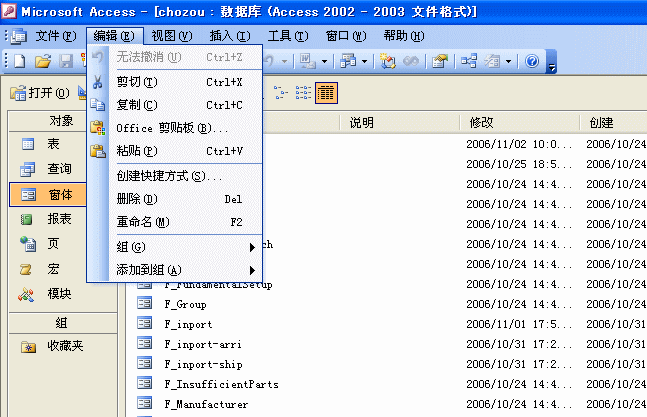Open the toolbar options dropdown after Help
Viewport: 647px width, 417px height.
pos(552,65)
